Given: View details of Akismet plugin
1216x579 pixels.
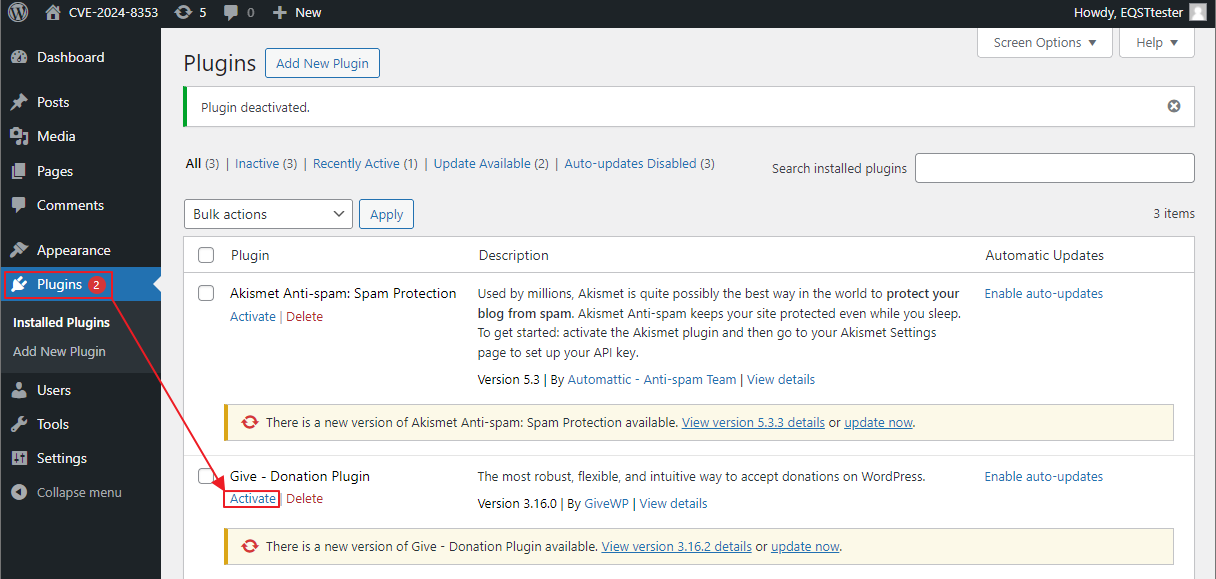Looking at the screenshot, I should point(781,379).
